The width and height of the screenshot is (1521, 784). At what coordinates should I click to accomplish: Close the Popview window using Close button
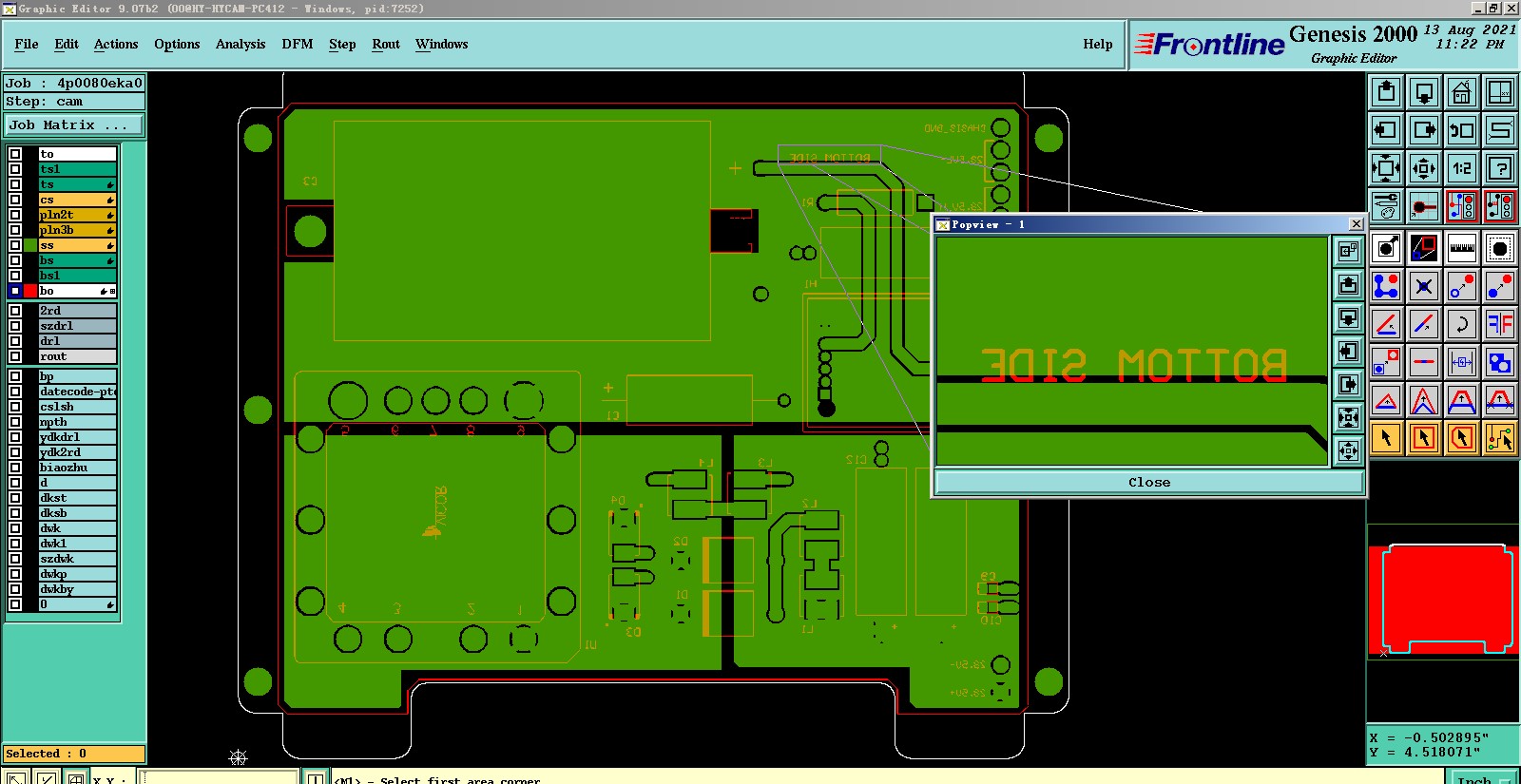(x=1149, y=482)
